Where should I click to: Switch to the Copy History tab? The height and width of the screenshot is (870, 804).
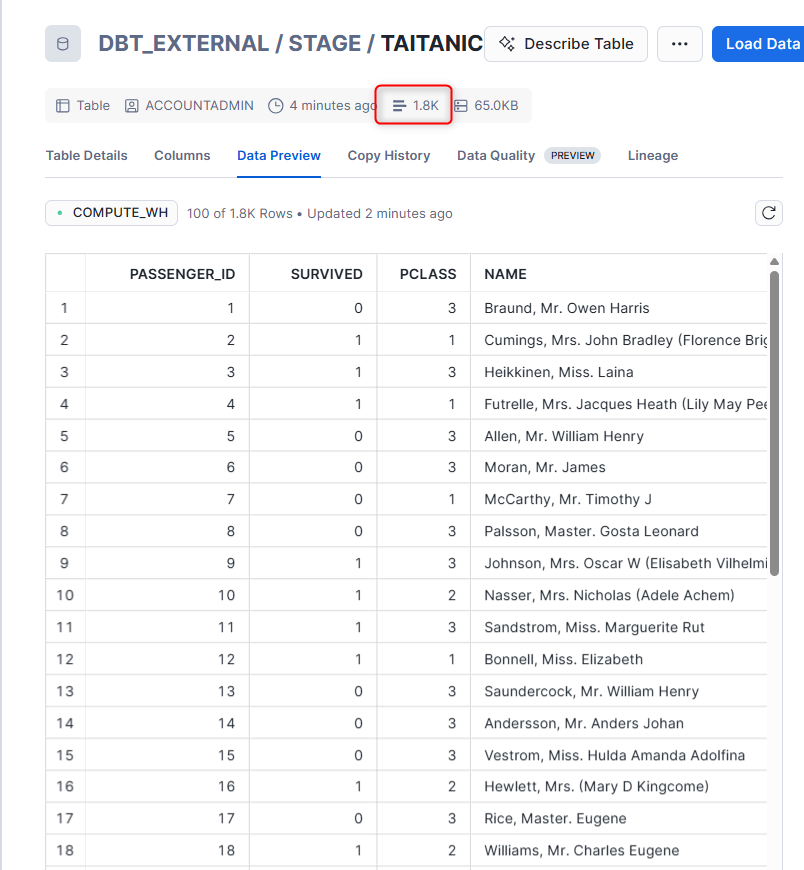[x=389, y=155]
